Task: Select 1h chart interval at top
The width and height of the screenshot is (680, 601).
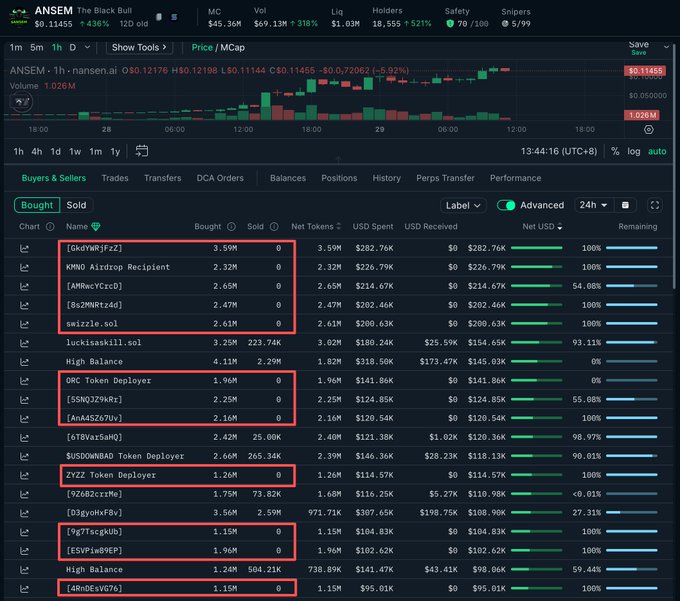Action: tap(57, 48)
